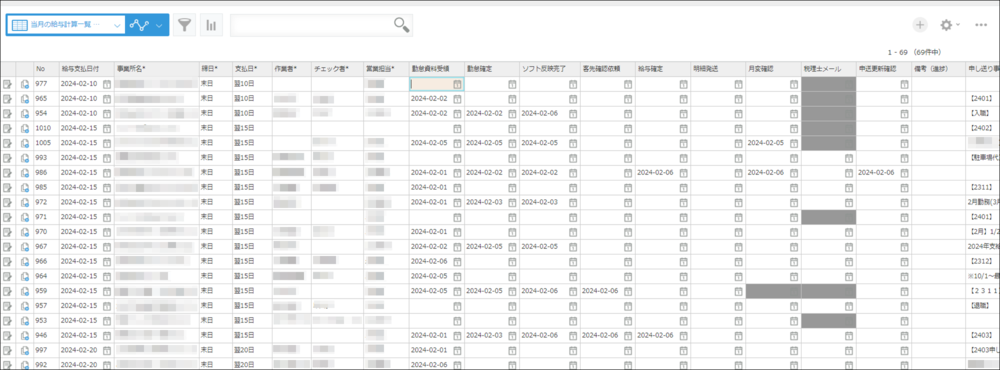
Task: Click the record count text 1 - 69
Action: pyautogui.click(x=897, y=52)
